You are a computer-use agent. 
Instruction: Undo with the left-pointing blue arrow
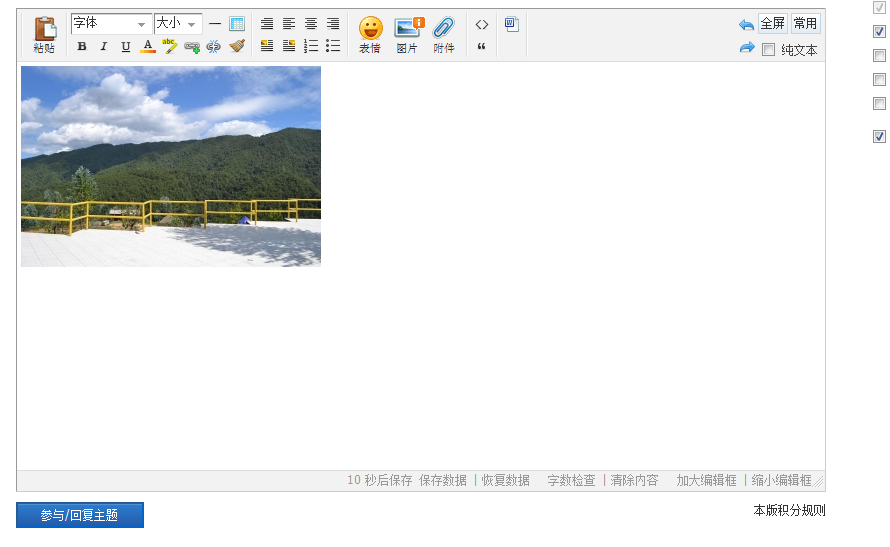coord(746,24)
